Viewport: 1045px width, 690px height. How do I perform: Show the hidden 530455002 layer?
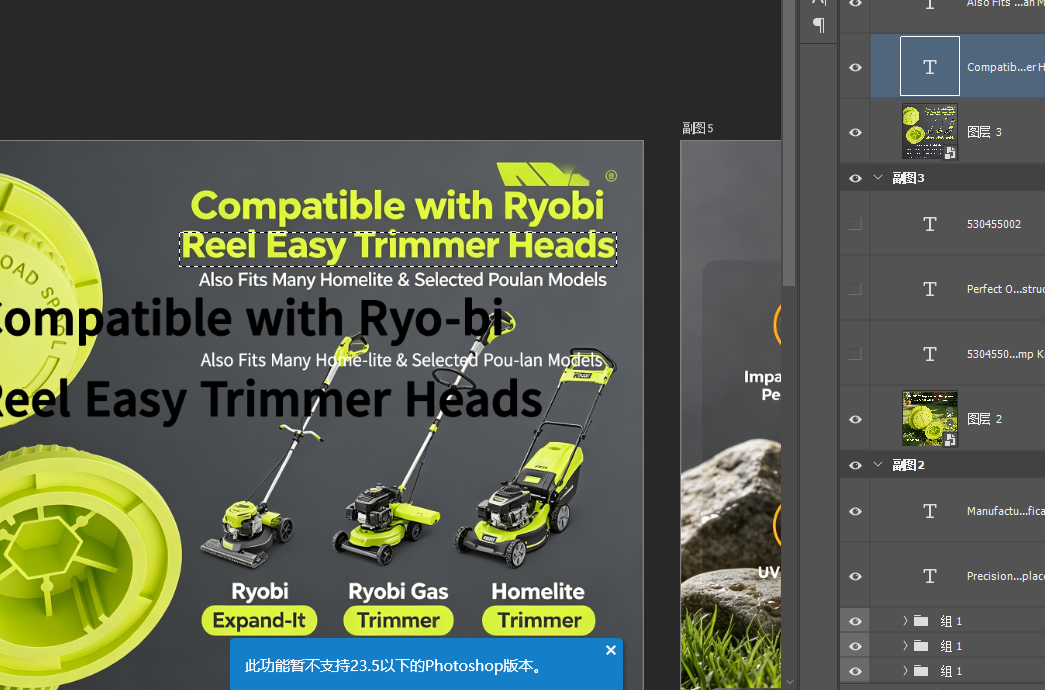pyautogui.click(x=855, y=224)
